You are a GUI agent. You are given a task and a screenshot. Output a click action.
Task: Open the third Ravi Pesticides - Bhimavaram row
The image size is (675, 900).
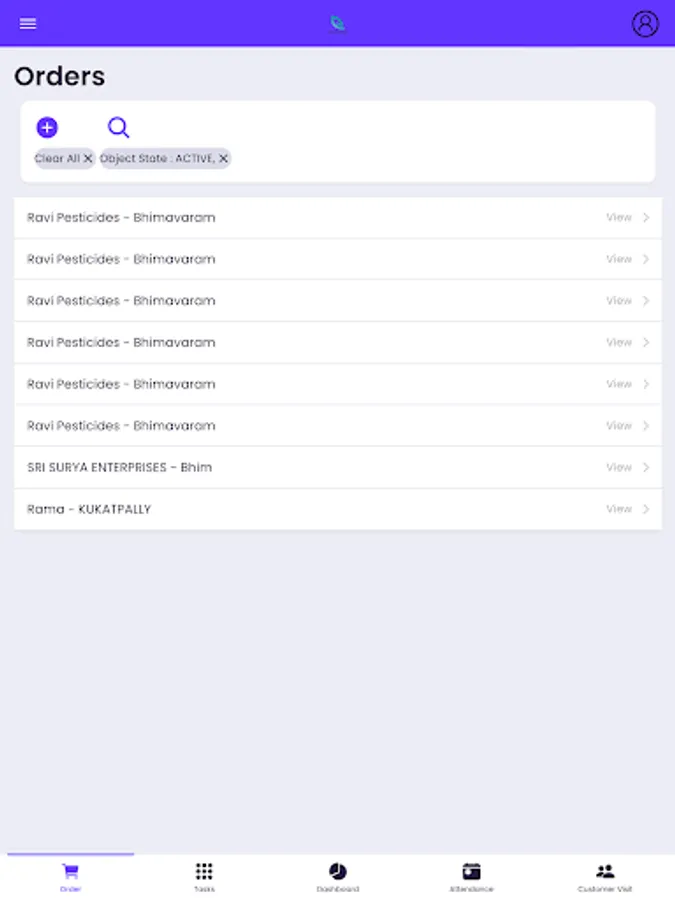pyautogui.click(x=121, y=301)
